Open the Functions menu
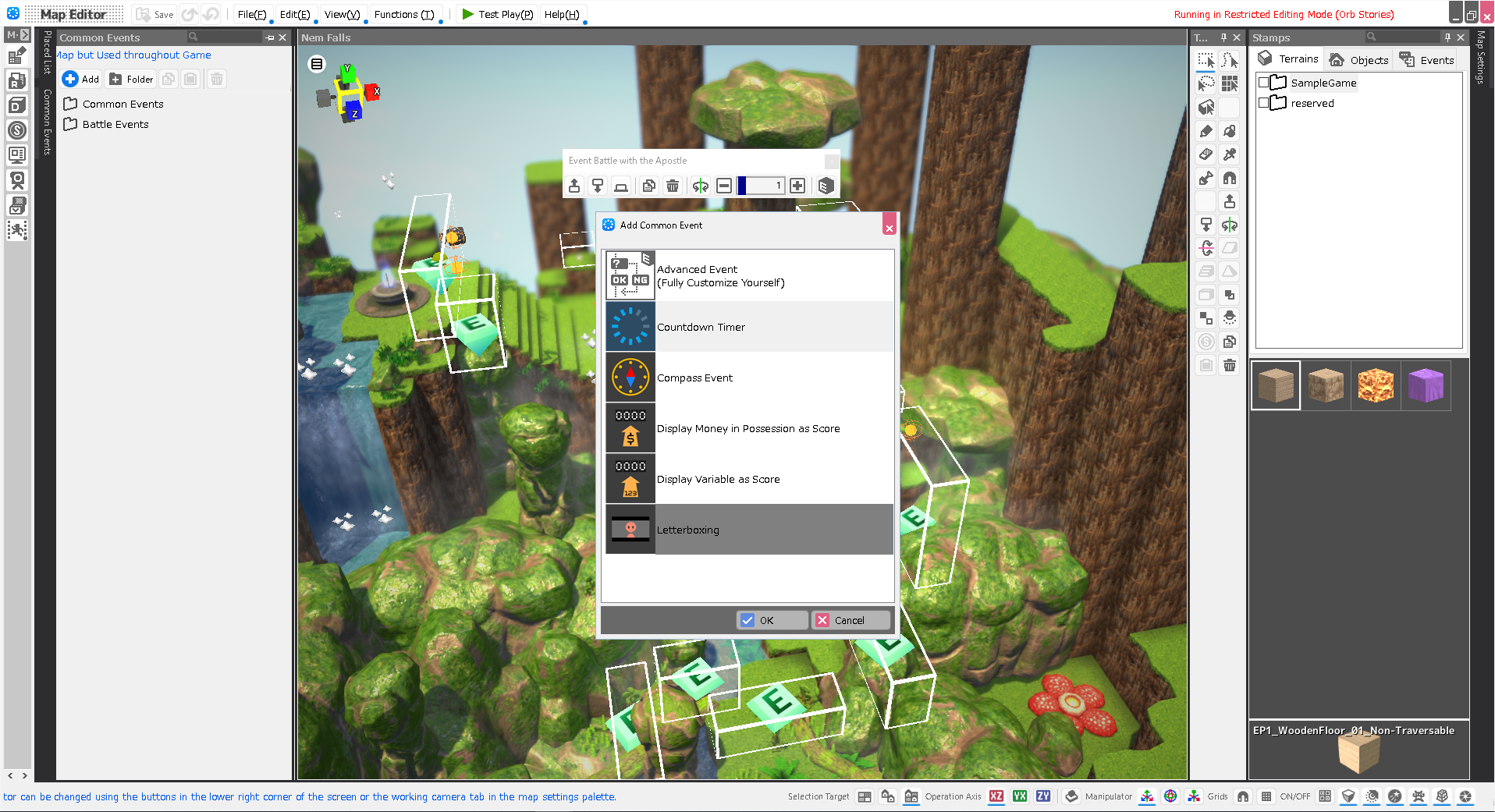This screenshot has height=812, width=1495. (403, 14)
